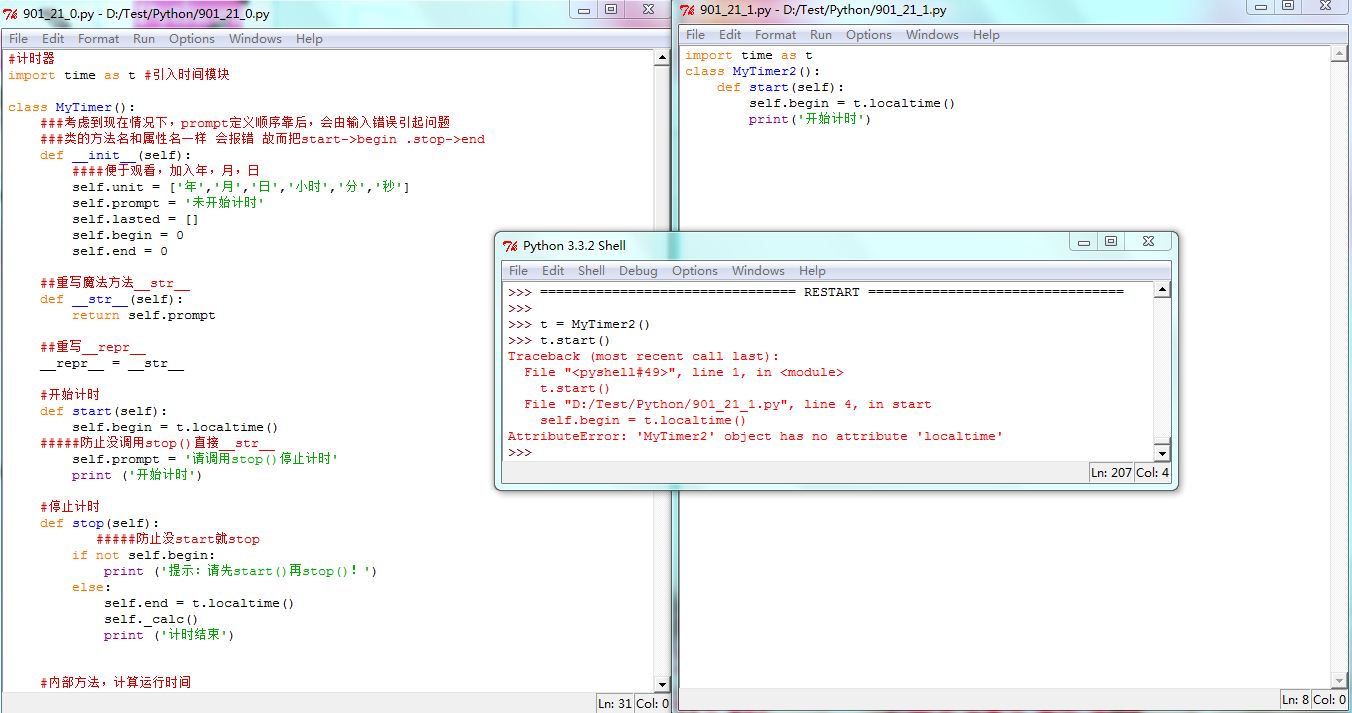The image size is (1352, 713).
Task: Click the feather icon of the 901_21_1.py window
Action: pos(688,10)
